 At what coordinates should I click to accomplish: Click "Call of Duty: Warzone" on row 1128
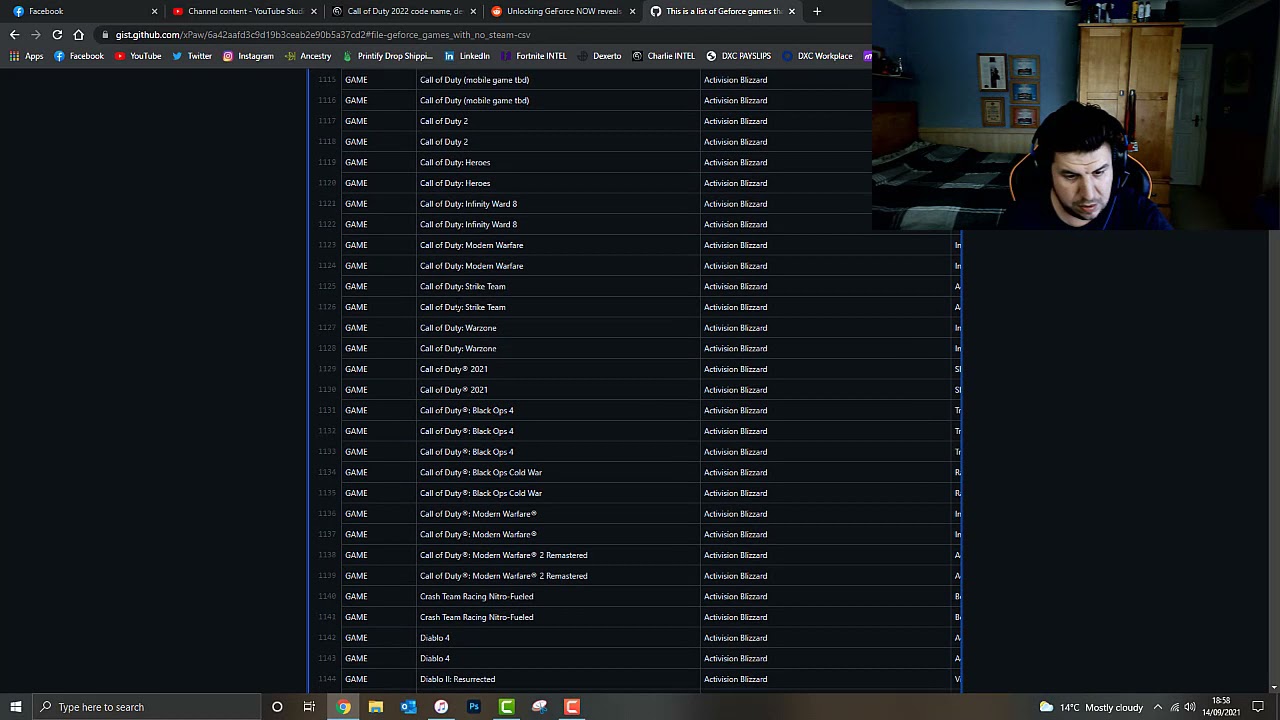point(458,349)
